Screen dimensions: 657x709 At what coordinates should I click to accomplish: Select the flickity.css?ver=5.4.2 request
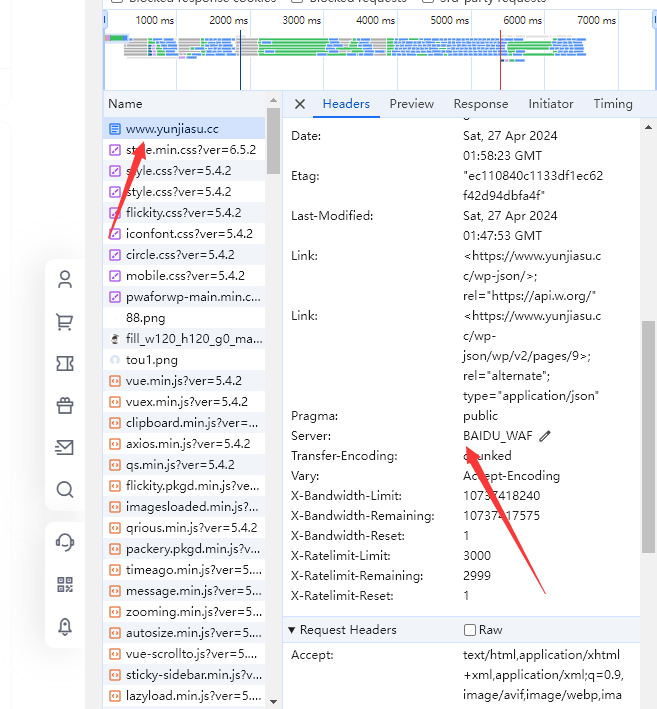[x=184, y=213]
